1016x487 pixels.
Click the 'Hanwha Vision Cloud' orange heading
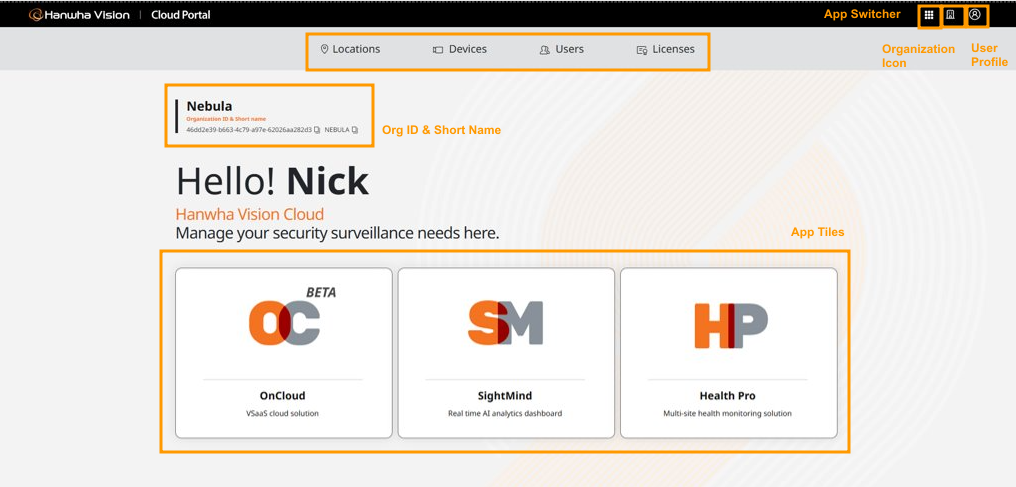click(250, 214)
